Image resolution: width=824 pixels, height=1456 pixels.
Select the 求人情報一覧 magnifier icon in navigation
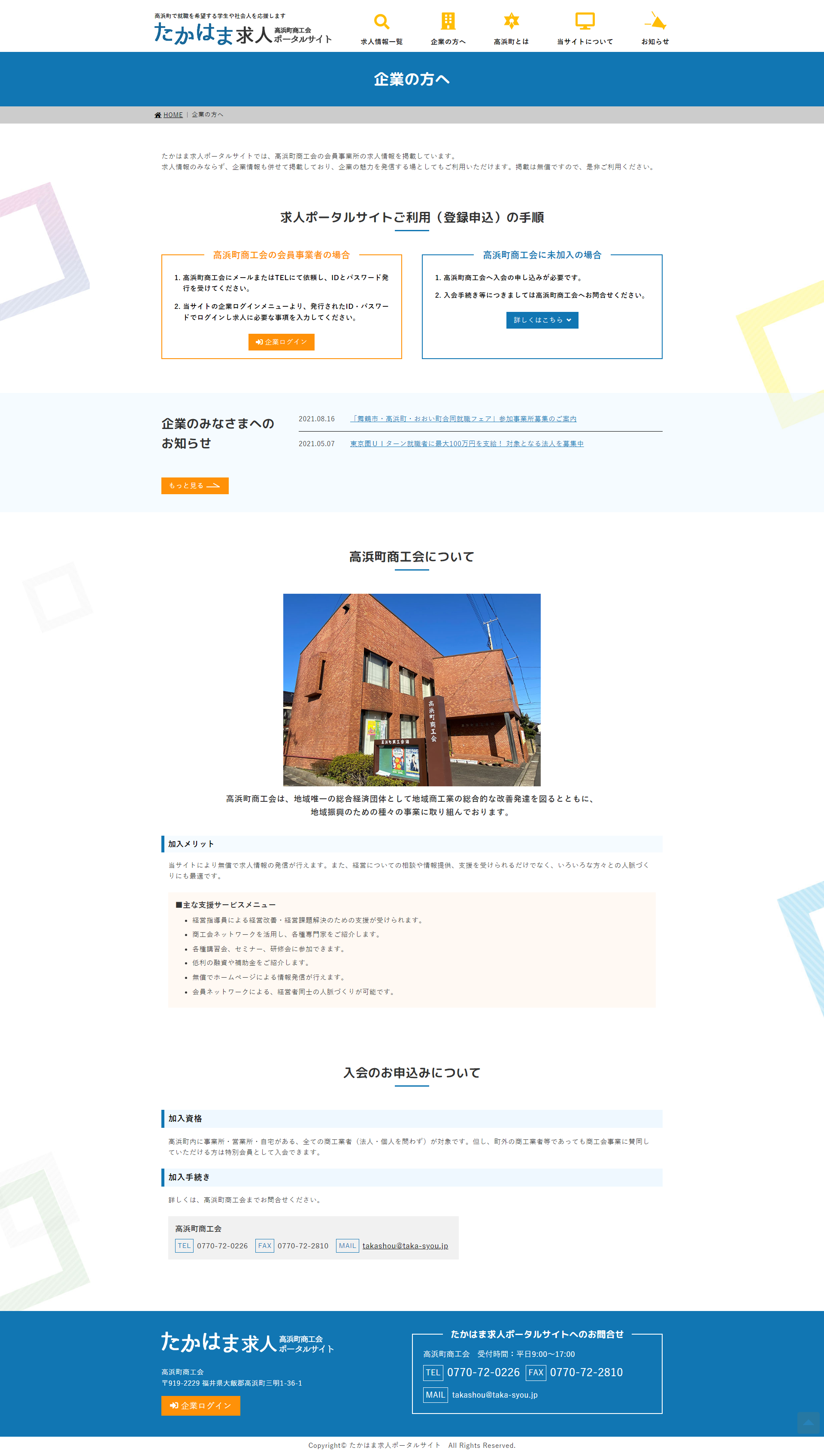click(x=382, y=21)
